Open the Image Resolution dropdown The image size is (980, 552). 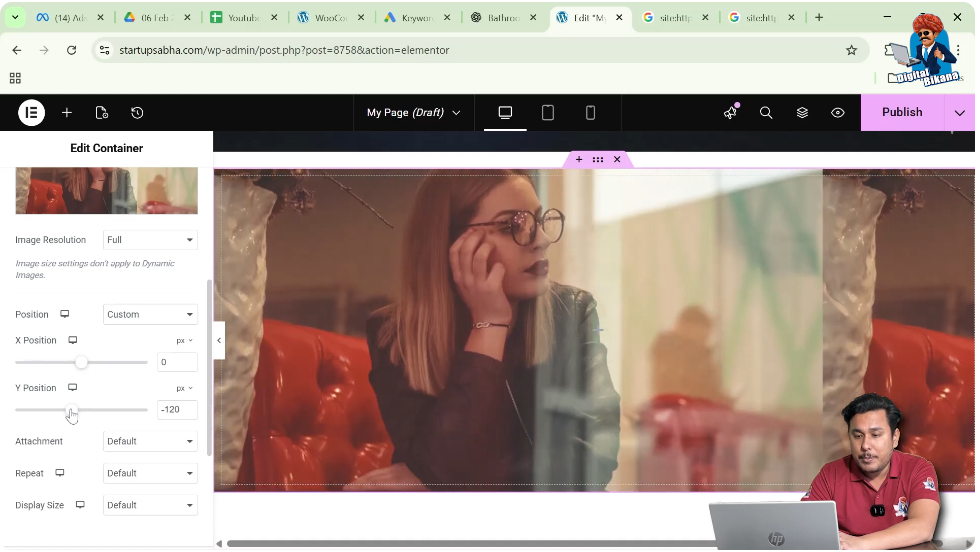point(150,240)
